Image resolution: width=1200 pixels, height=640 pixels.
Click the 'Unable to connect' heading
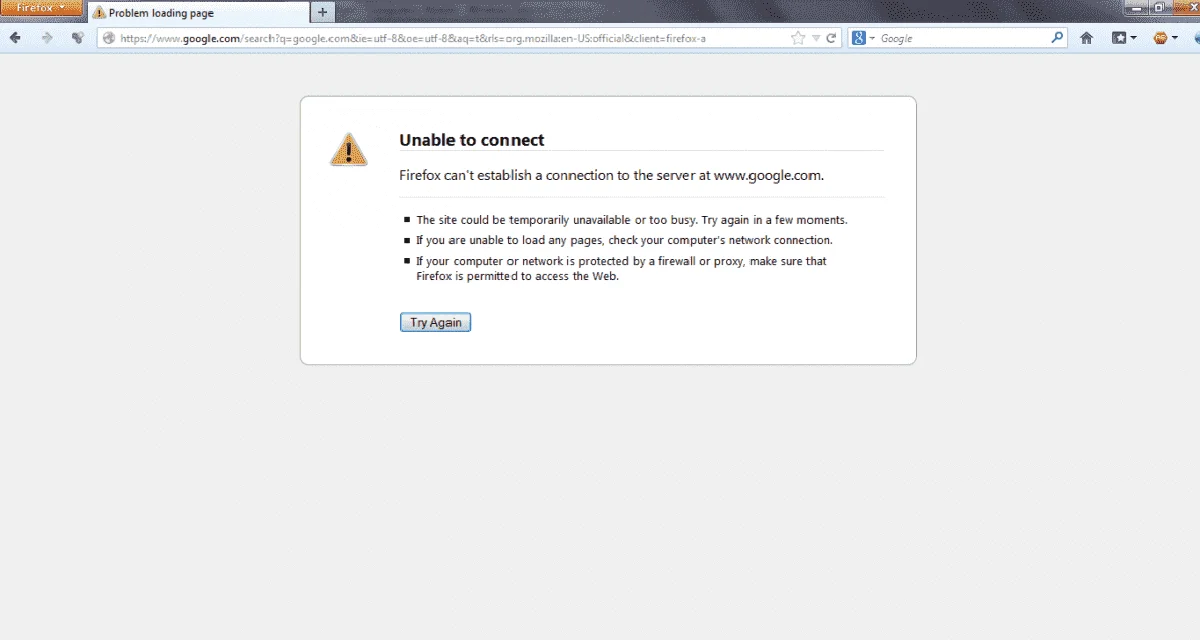tap(472, 140)
